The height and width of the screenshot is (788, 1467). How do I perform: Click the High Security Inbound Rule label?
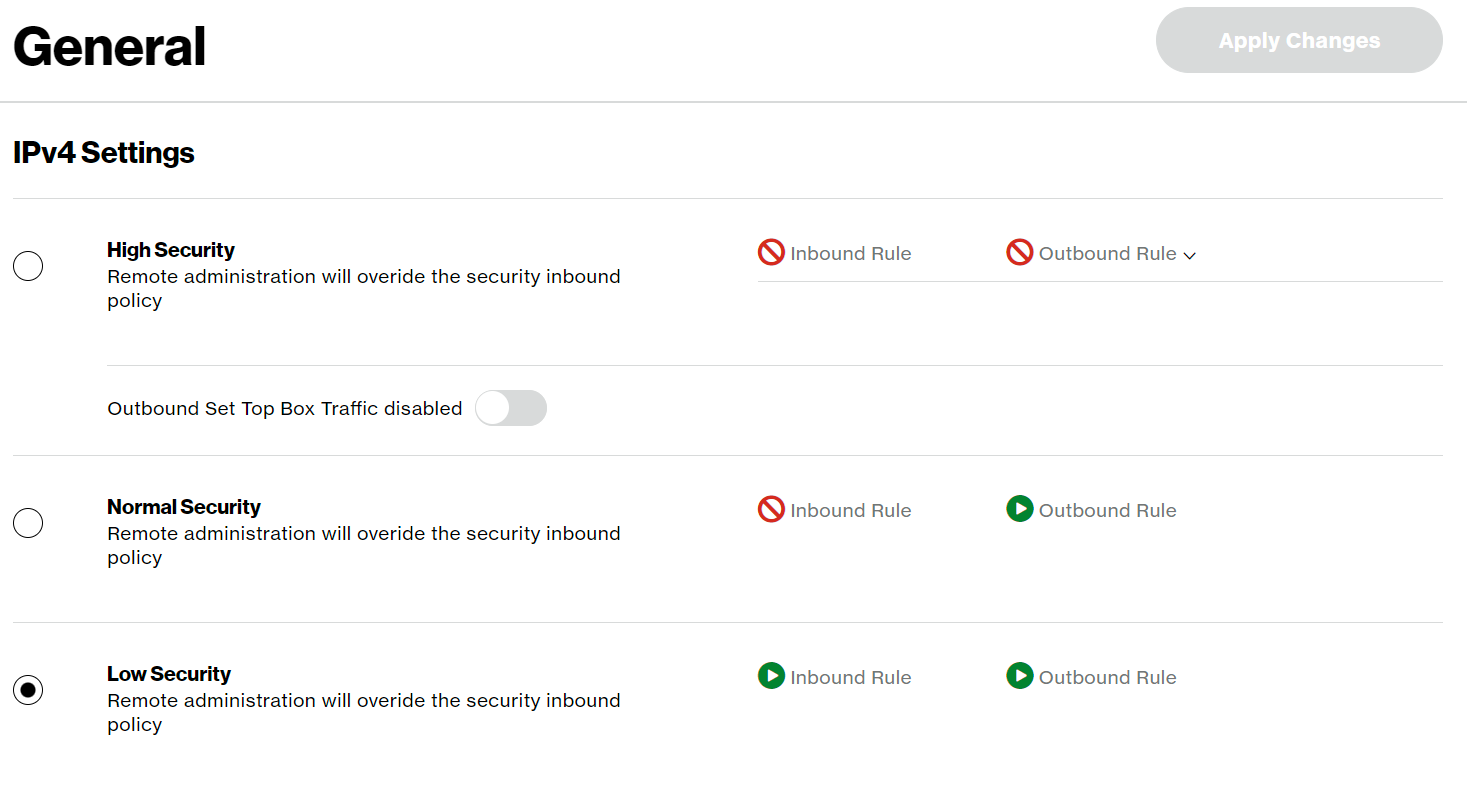(x=850, y=254)
